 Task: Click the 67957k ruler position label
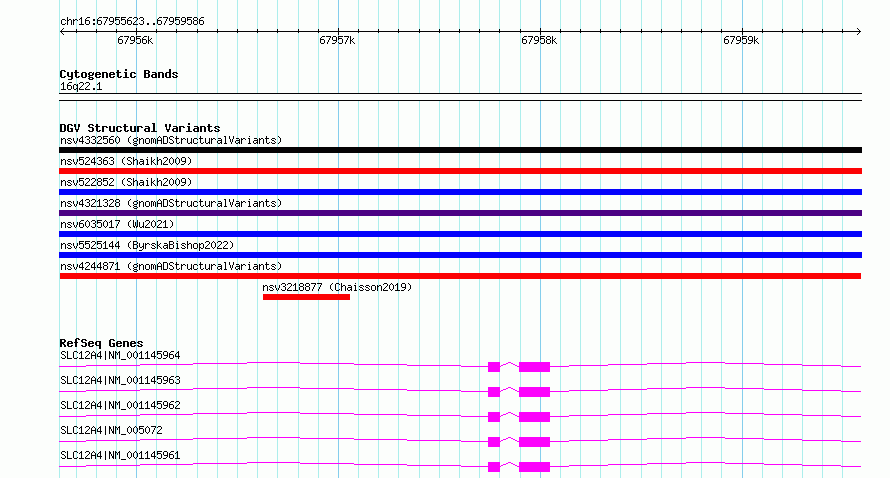[337, 40]
